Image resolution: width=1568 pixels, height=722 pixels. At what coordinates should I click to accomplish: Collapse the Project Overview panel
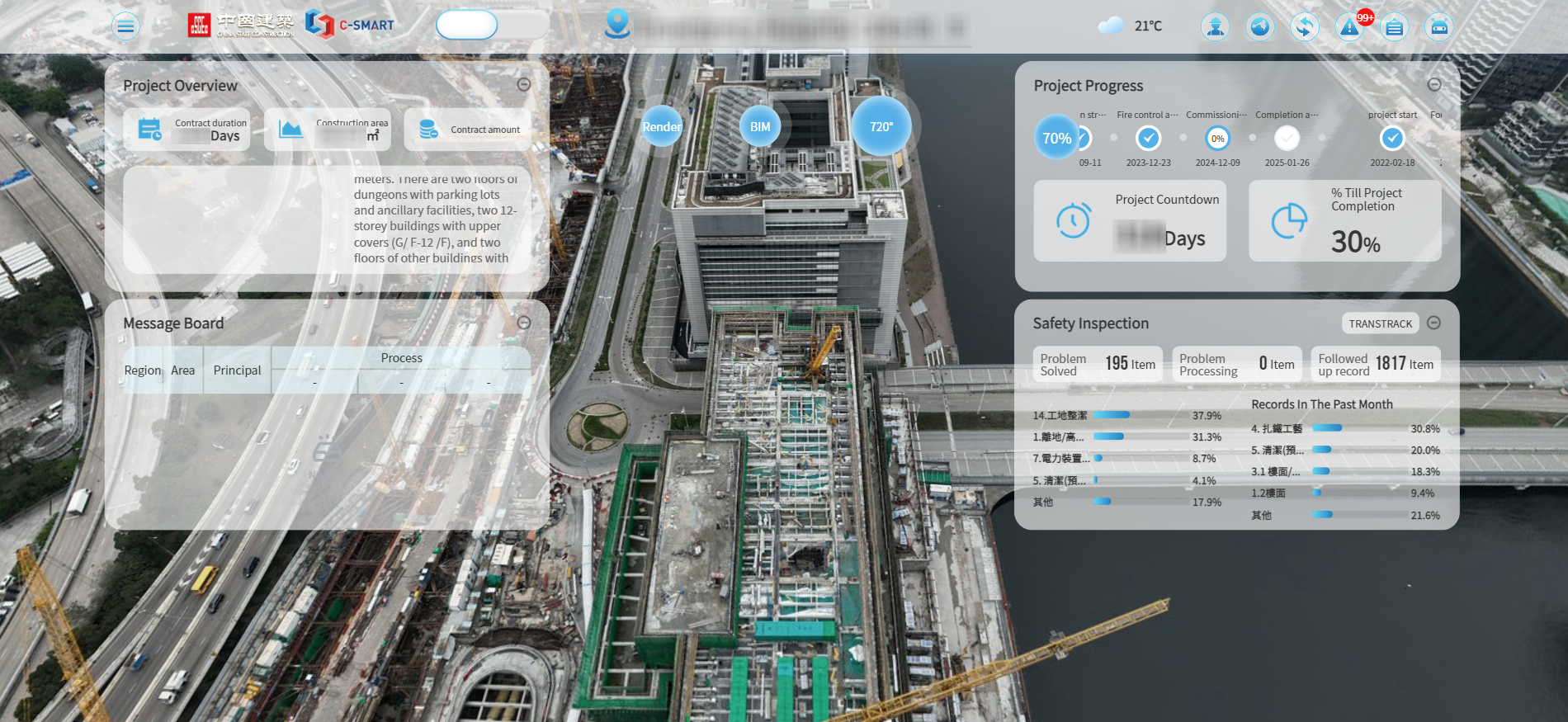pos(523,85)
